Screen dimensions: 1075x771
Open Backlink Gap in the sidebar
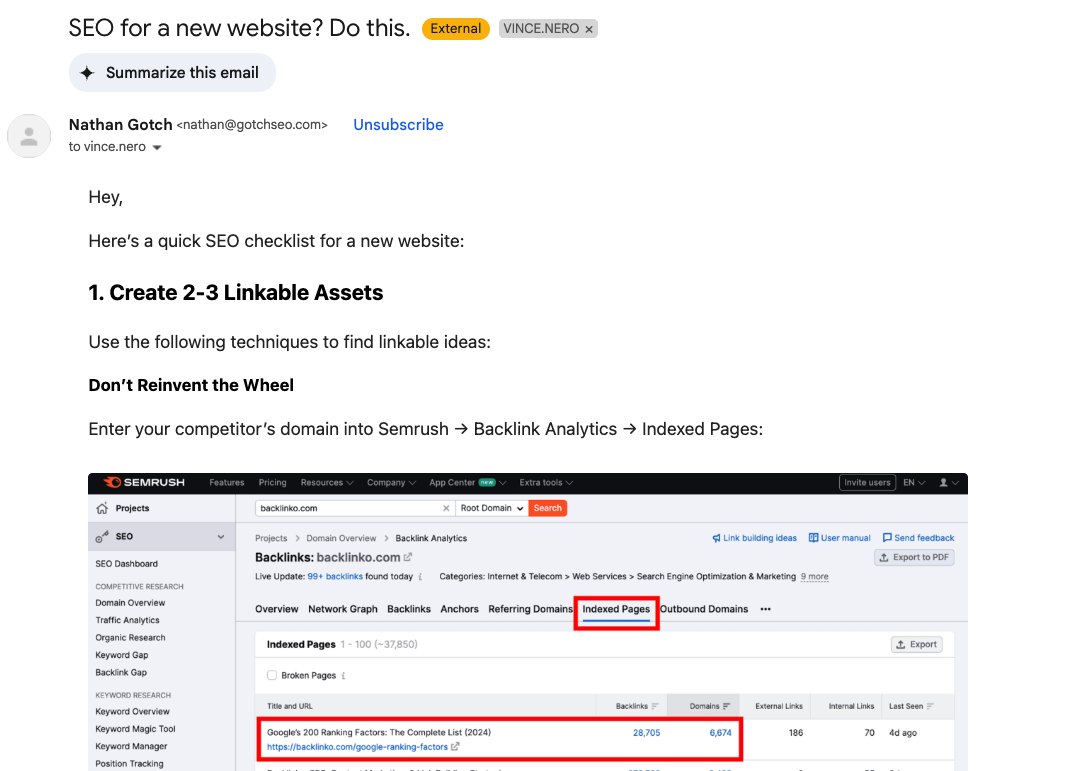coord(121,672)
